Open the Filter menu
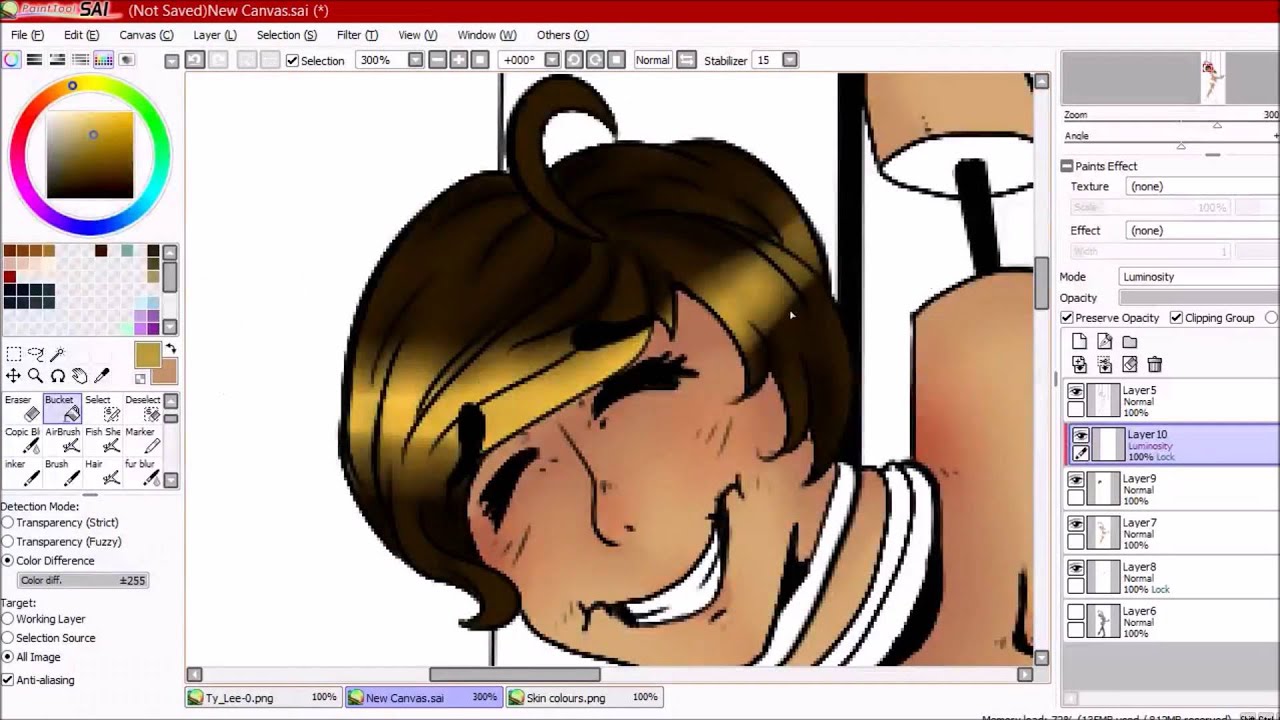This screenshot has height=720, width=1280. pyautogui.click(x=357, y=35)
